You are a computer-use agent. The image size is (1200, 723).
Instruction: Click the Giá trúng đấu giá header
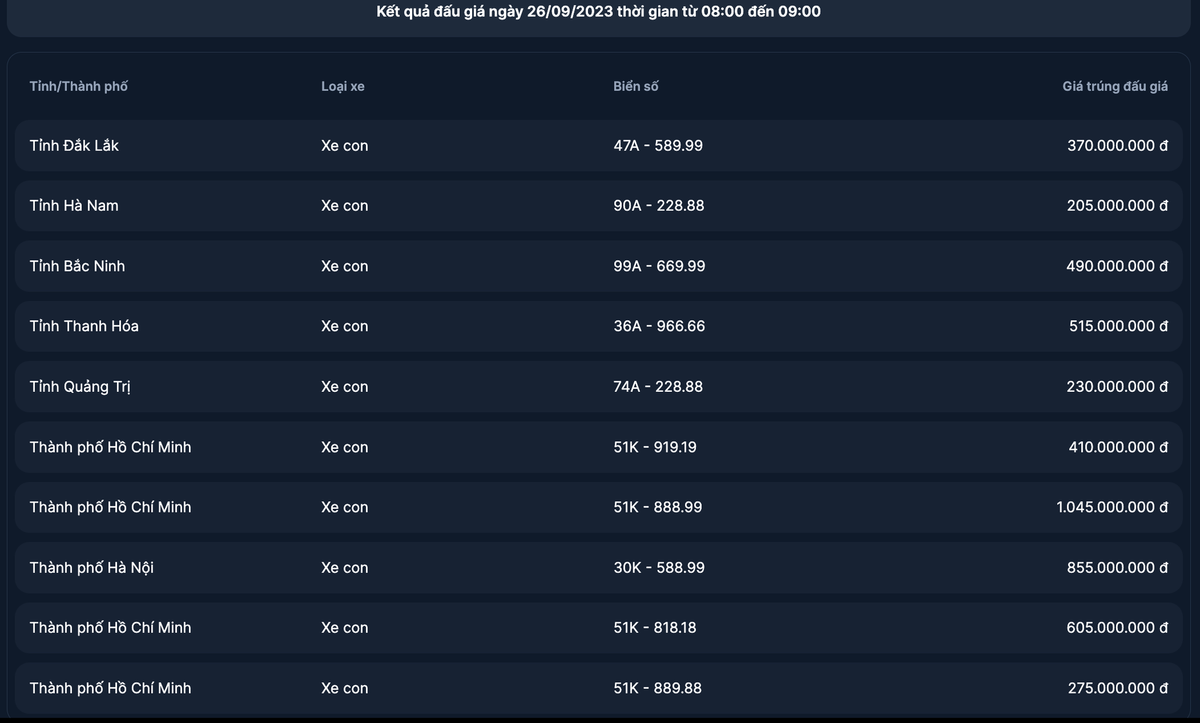(1114, 87)
